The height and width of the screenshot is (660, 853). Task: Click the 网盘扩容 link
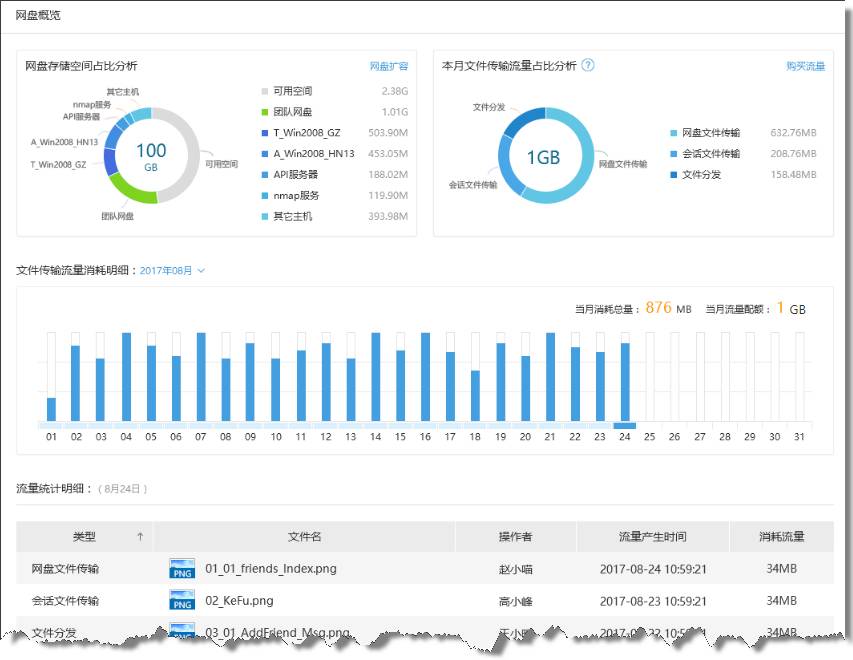click(388, 66)
